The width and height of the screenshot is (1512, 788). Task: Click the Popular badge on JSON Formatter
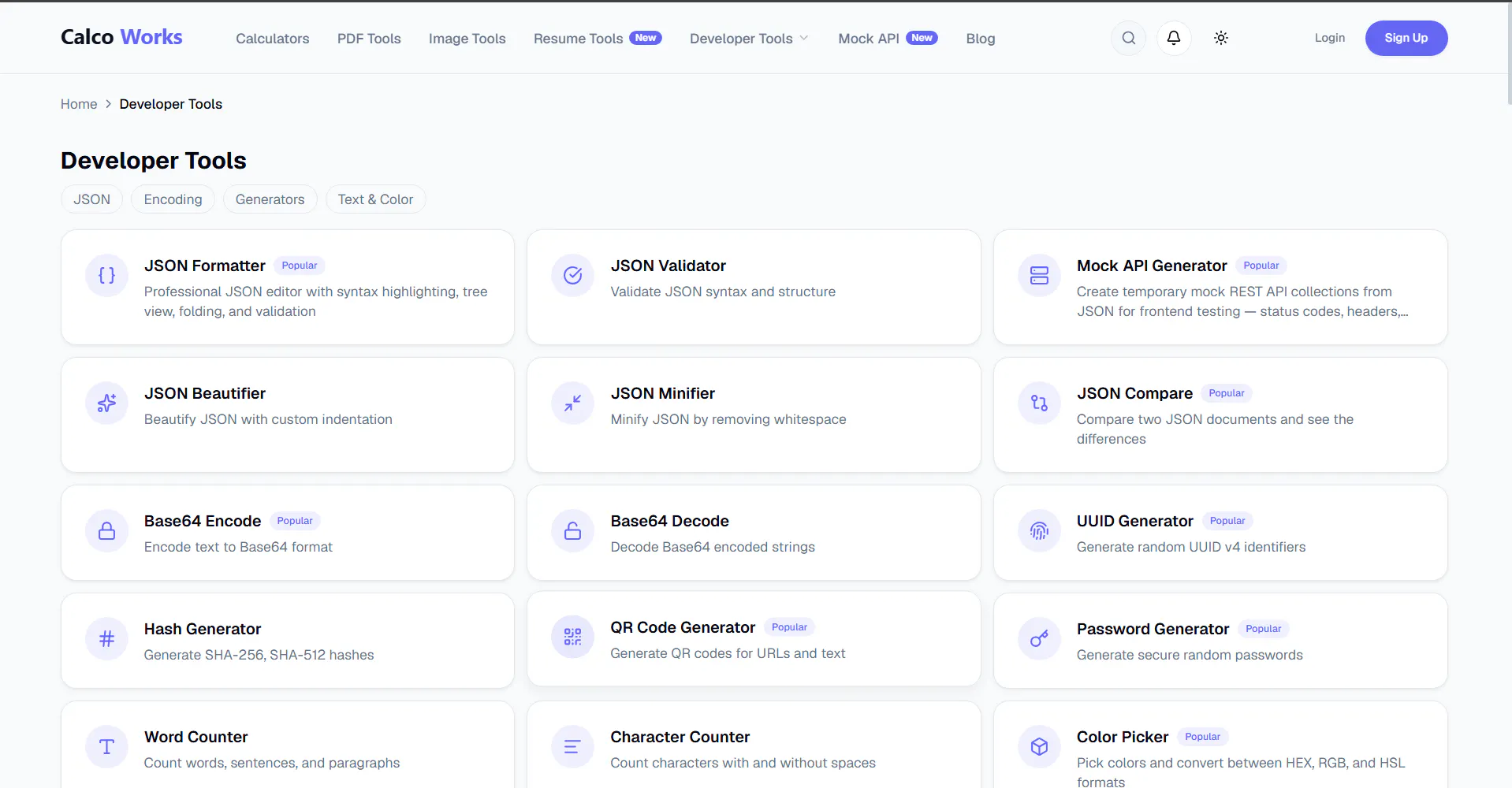pos(300,266)
